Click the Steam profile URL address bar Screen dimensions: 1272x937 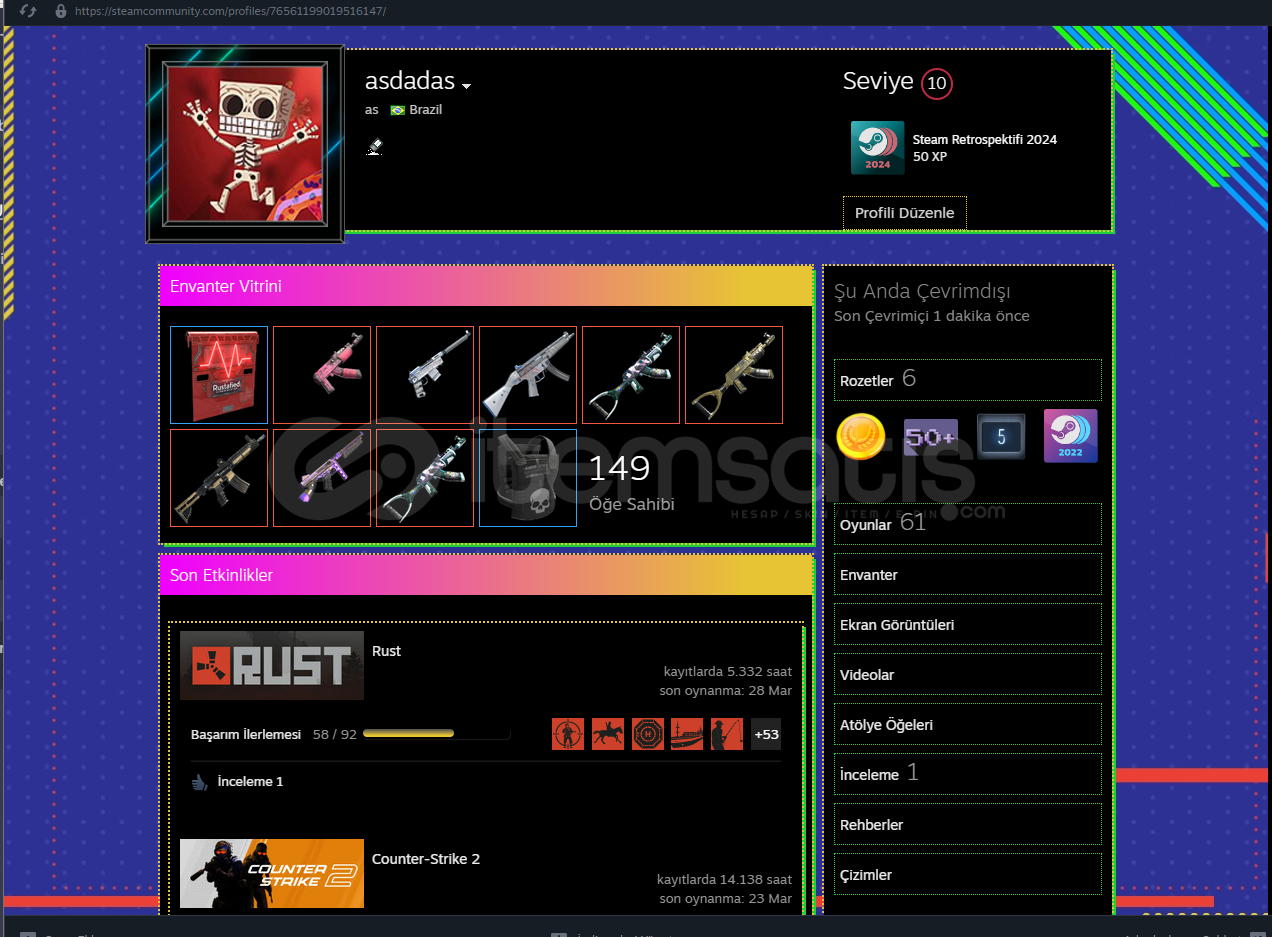tap(230, 11)
